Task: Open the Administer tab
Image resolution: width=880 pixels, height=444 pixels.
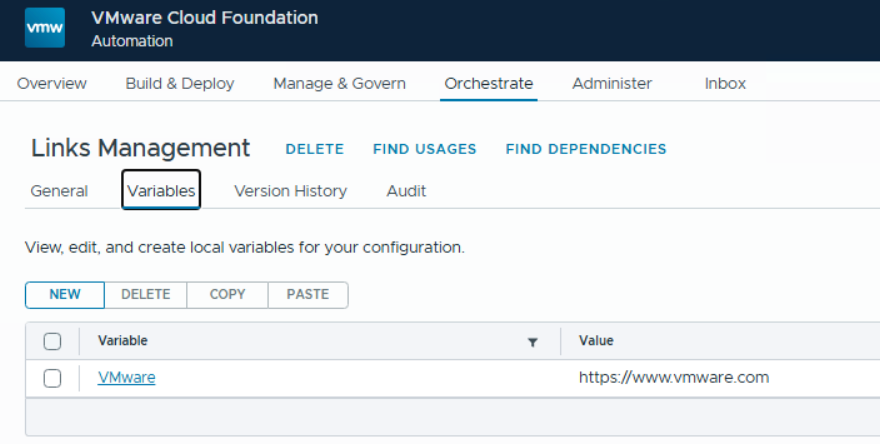Action: click(x=612, y=84)
